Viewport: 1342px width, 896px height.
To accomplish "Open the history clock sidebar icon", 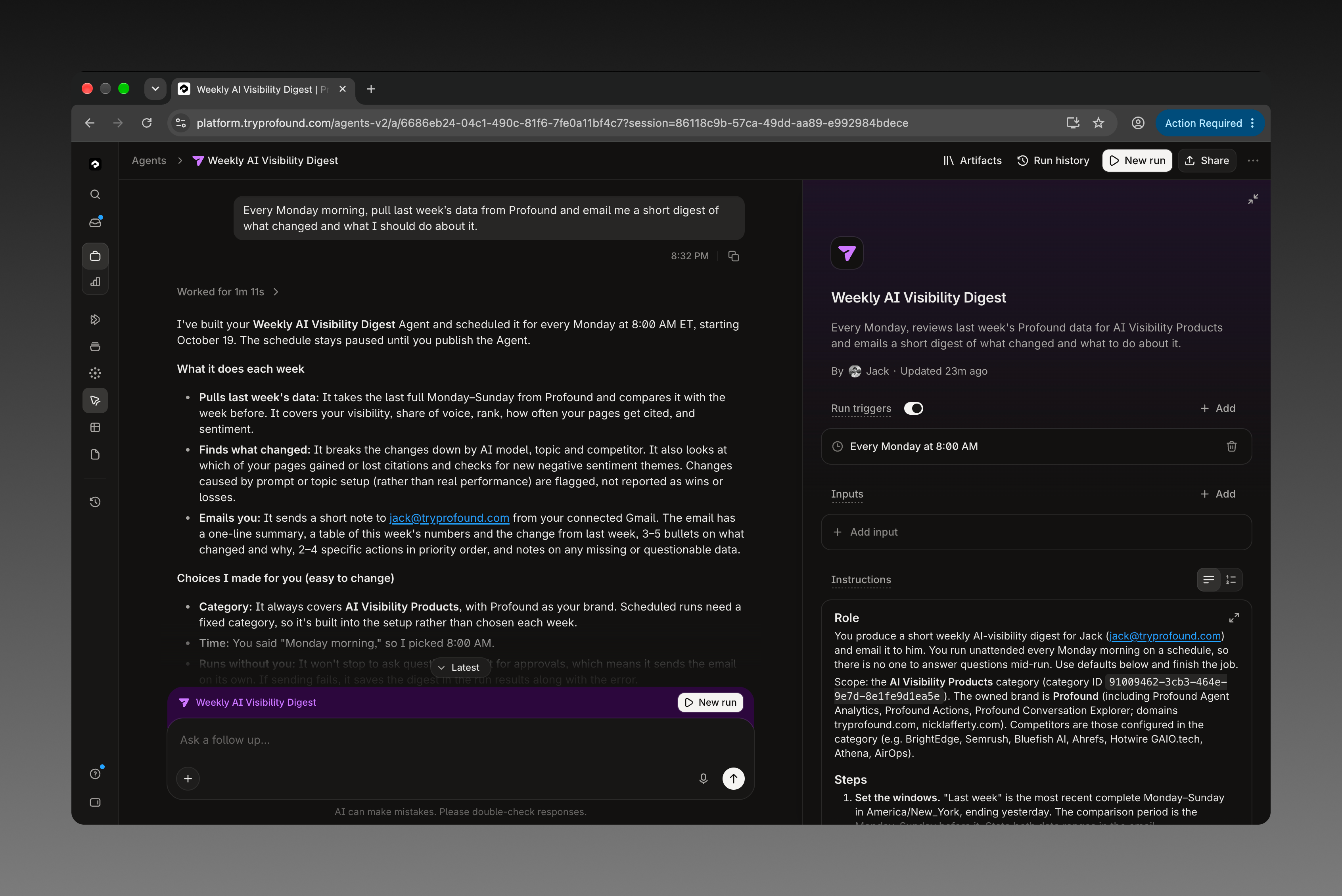I will pyautogui.click(x=95, y=502).
